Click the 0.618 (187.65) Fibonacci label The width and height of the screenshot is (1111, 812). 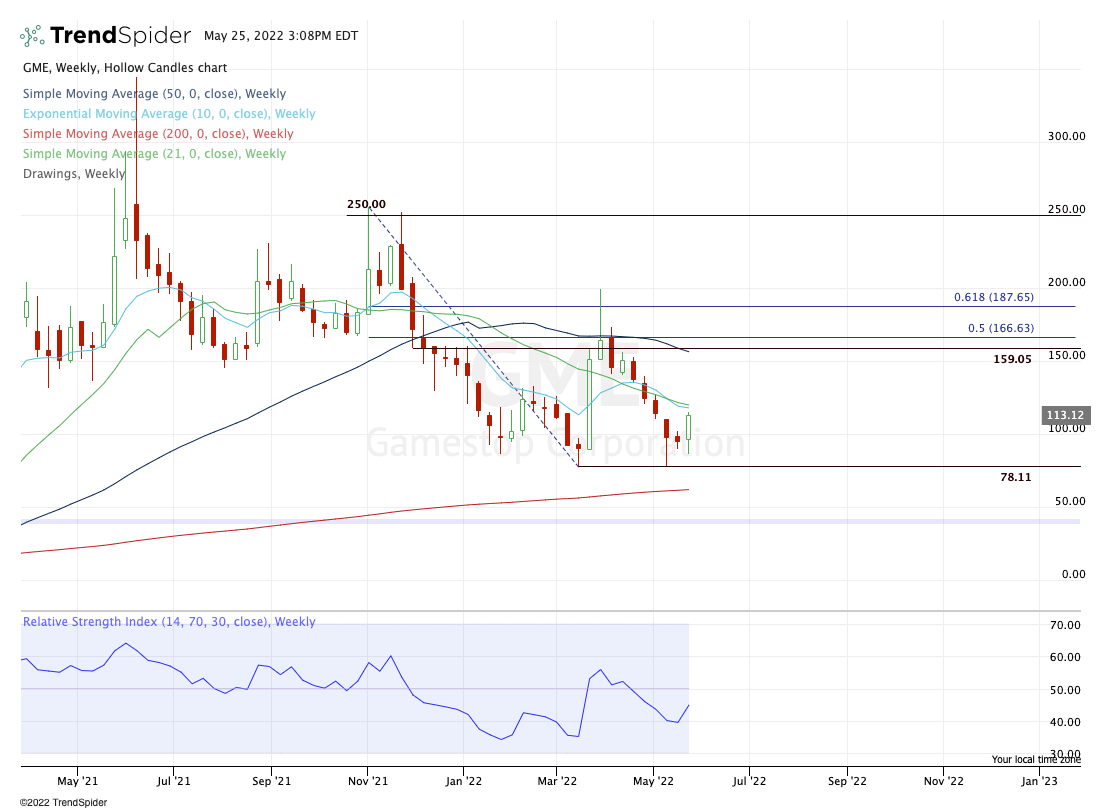pyautogui.click(x=994, y=297)
